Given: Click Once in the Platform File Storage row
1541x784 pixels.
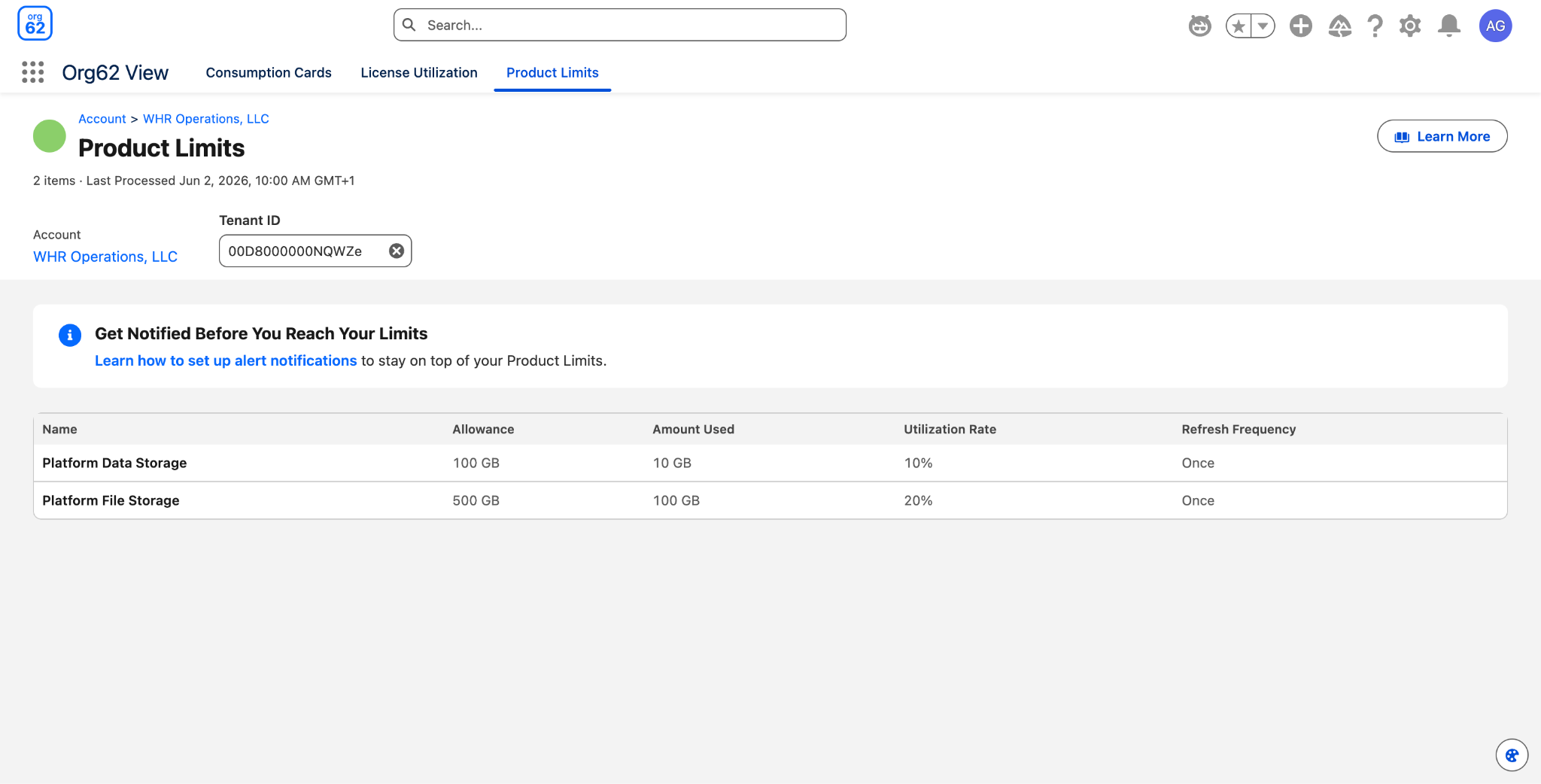Looking at the screenshot, I should click(x=1198, y=500).
